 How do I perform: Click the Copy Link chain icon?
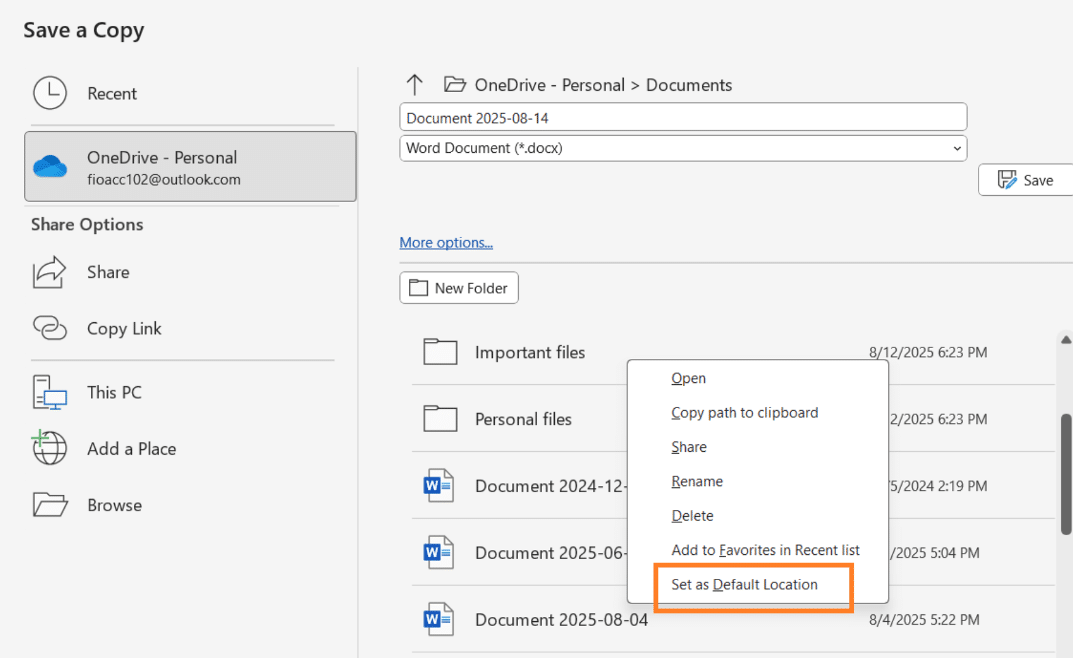[49, 328]
